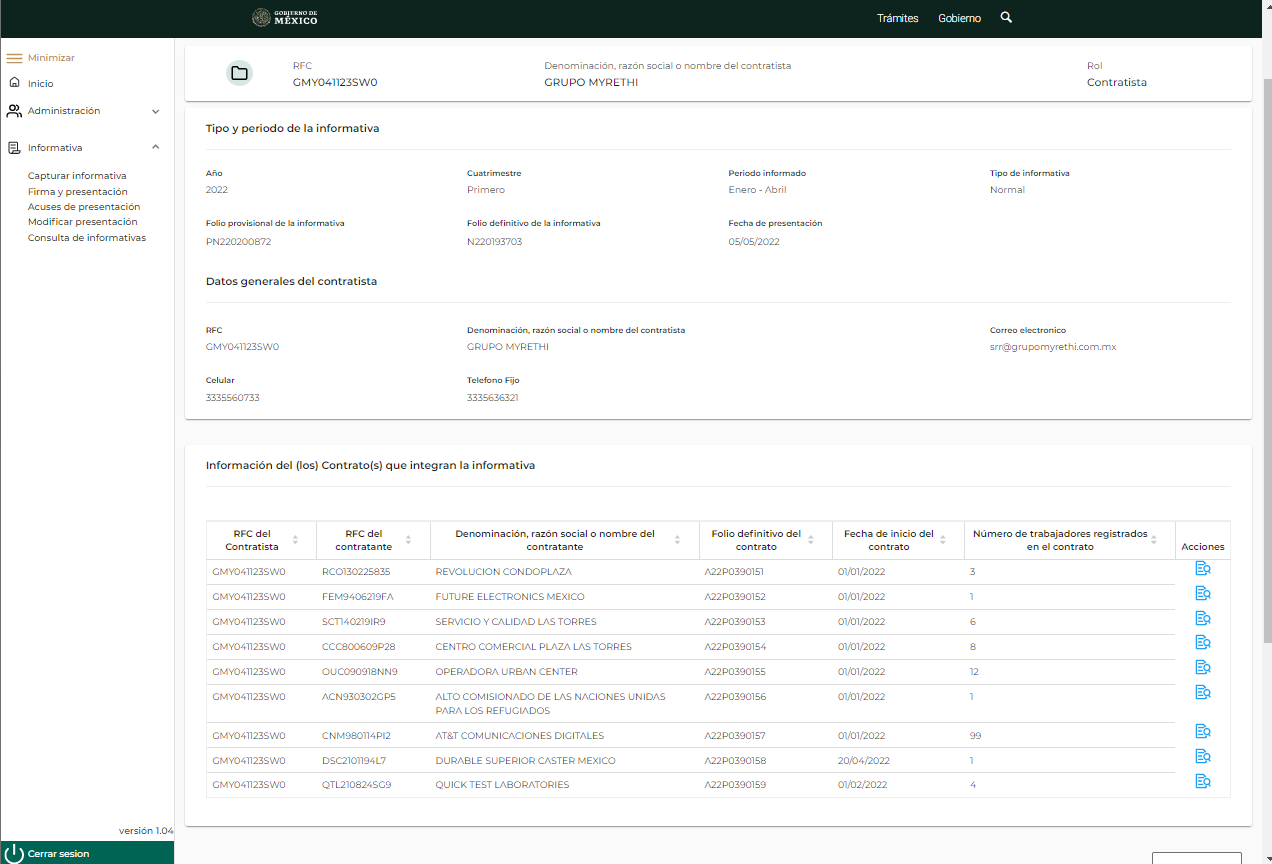The height and width of the screenshot is (864, 1272).
Task: Navigate to Inicio in sidebar
Action: (x=40, y=84)
